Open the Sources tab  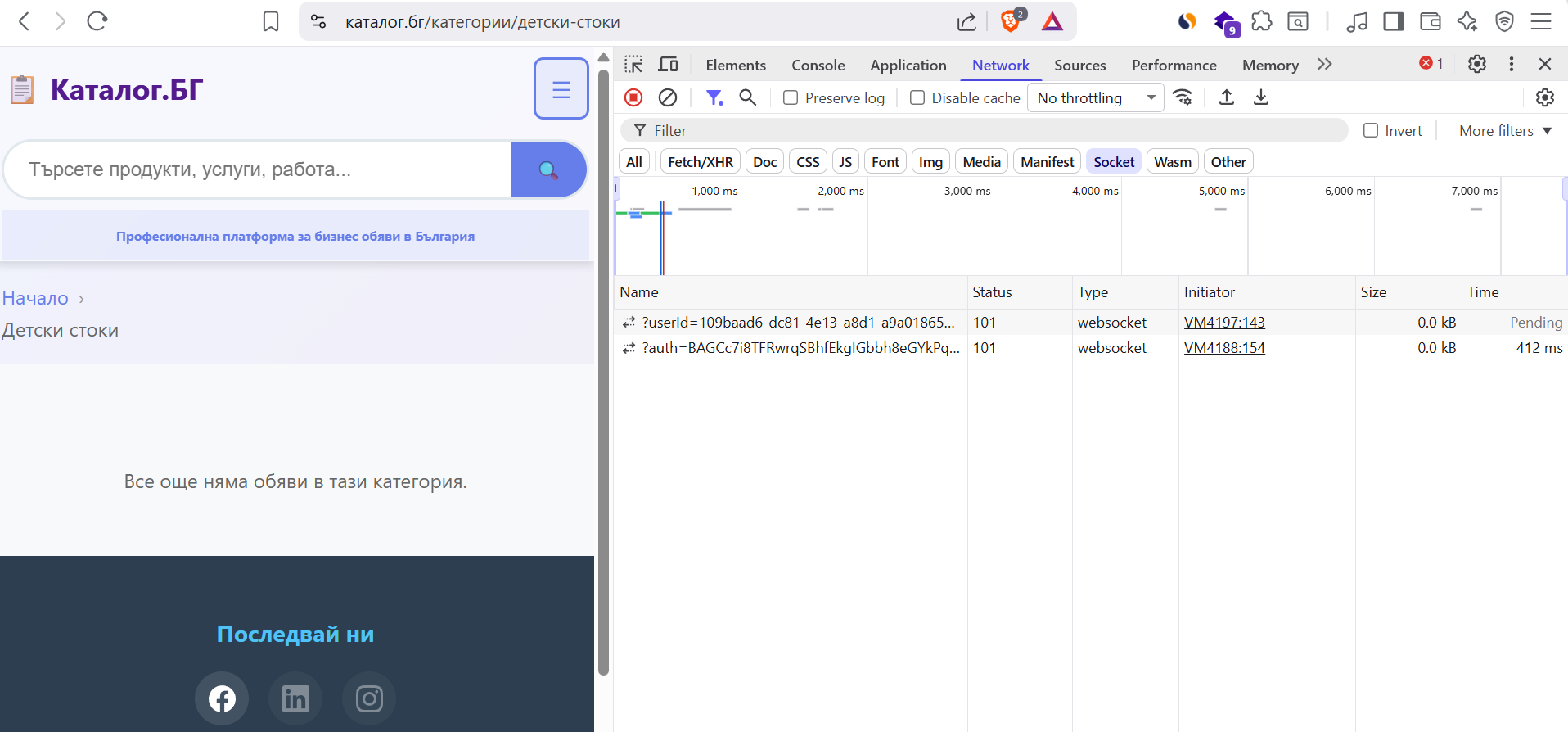point(1080,66)
